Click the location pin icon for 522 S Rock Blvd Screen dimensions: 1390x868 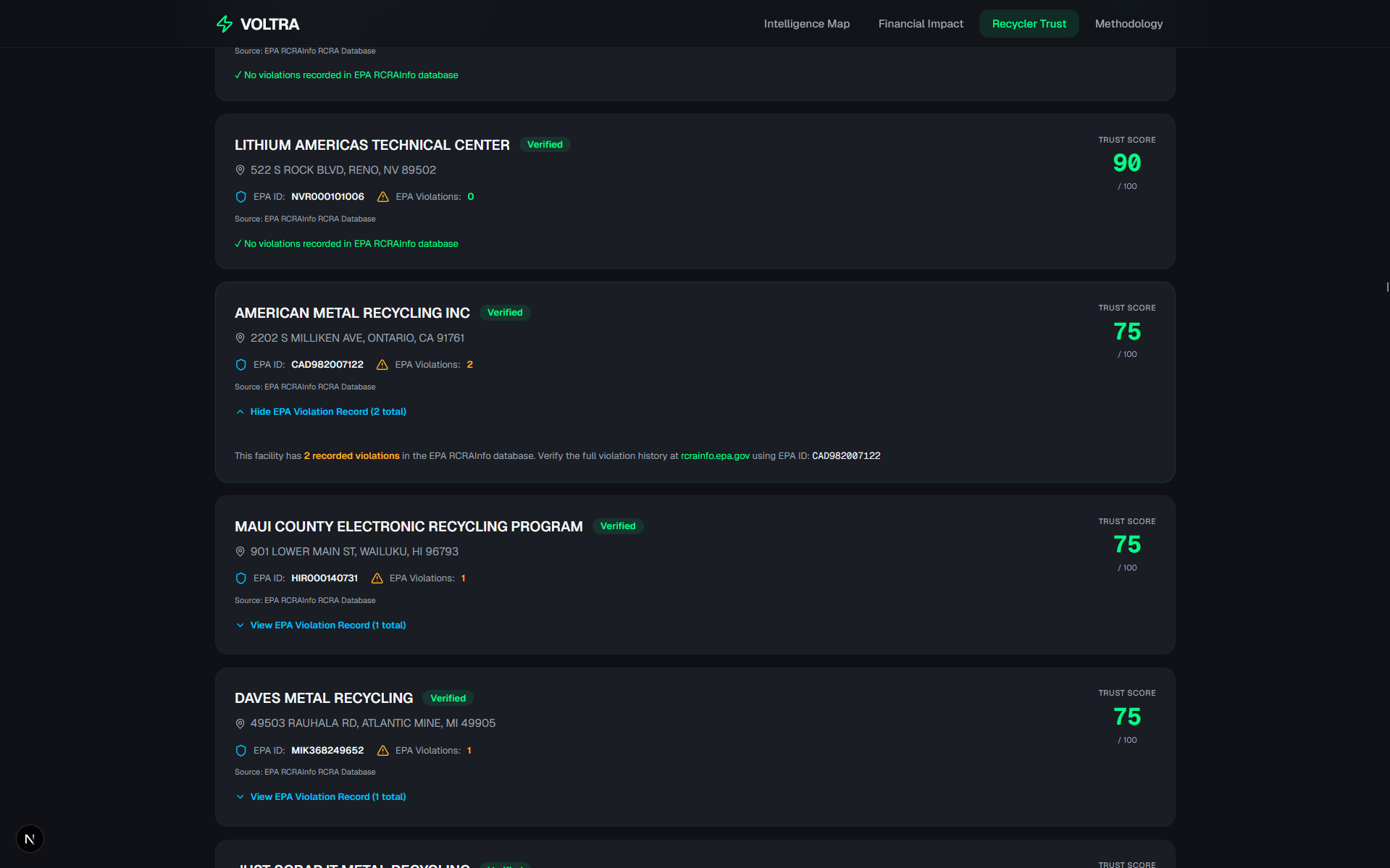[240, 170]
